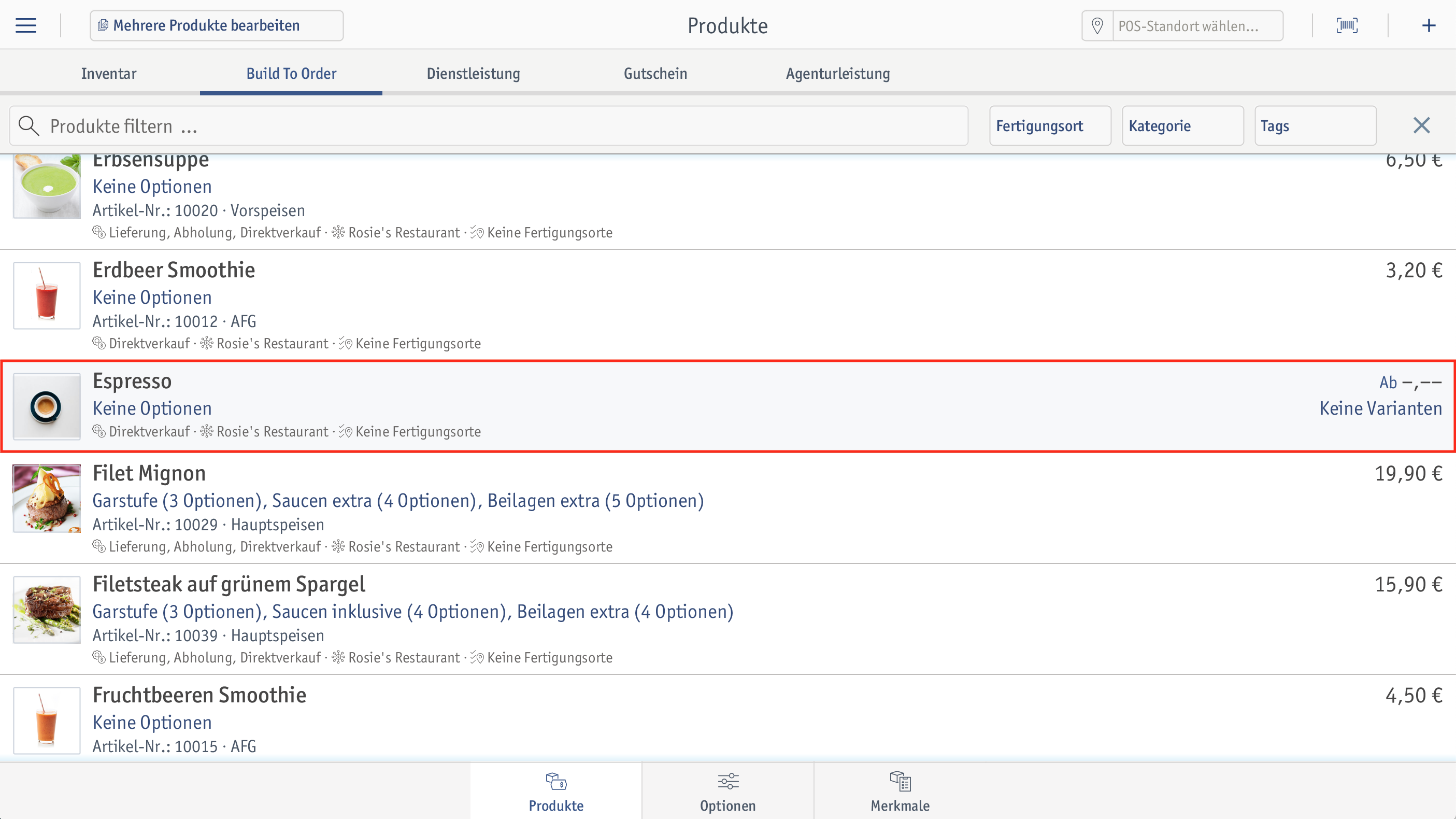Click Artikel-Nr.: 10020 · Vorspeisen text

(x=198, y=210)
